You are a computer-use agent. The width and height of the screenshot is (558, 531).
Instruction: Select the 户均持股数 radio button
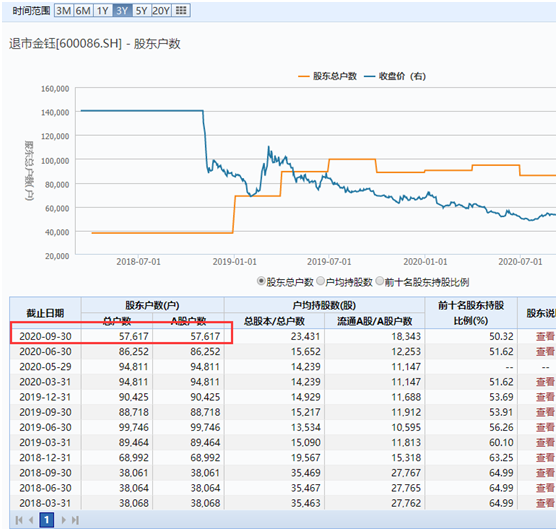[320, 281]
